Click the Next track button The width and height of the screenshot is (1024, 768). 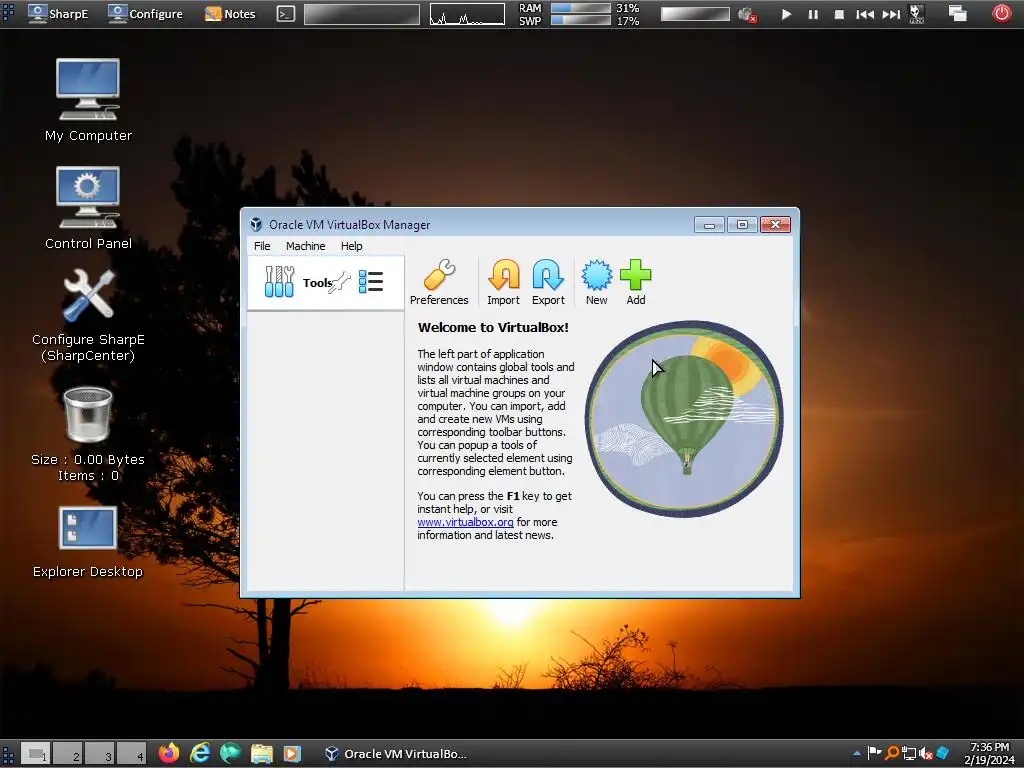[891, 14]
